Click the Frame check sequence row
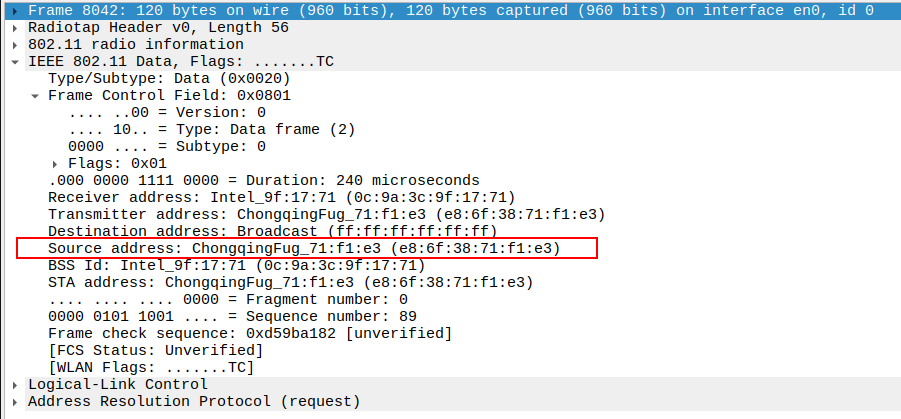Image resolution: width=901 pixels, height=419 pixels. point(249,333)
